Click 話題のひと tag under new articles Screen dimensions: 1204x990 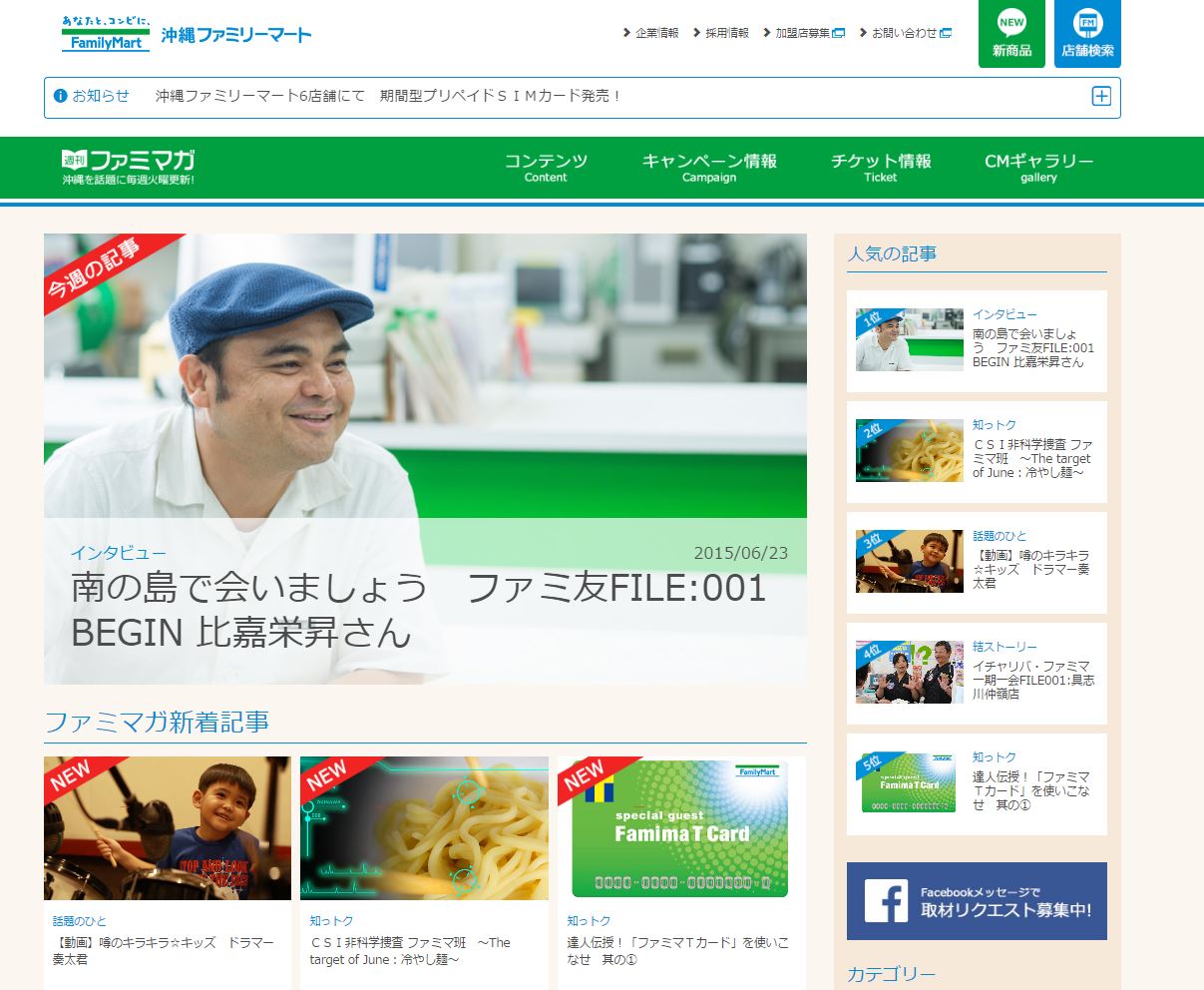tap(80, 921)
